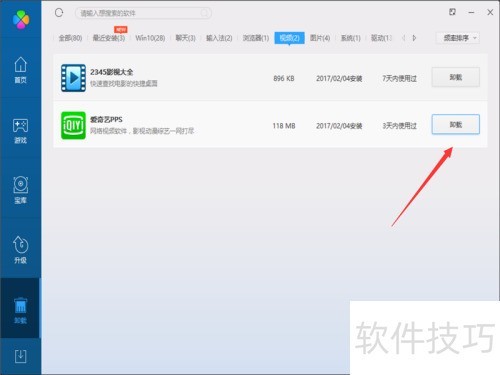Viewport: 500px width, 375px height.
Task: Click the 网络视频软件 description under 爱奇艺PPS
Action: click(x=142, y=131)
